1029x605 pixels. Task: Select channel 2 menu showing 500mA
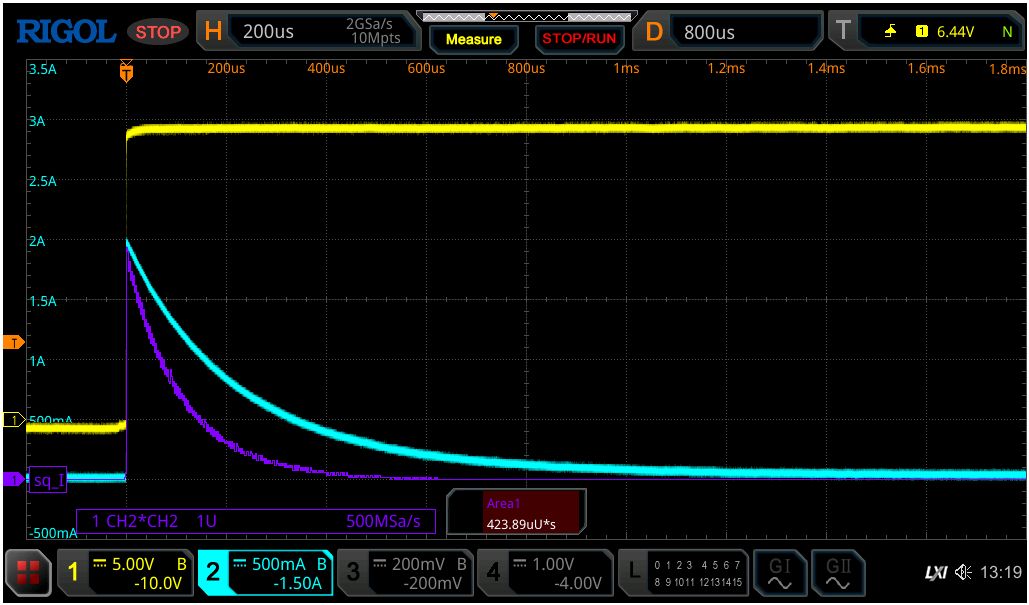tap(265, 572)
